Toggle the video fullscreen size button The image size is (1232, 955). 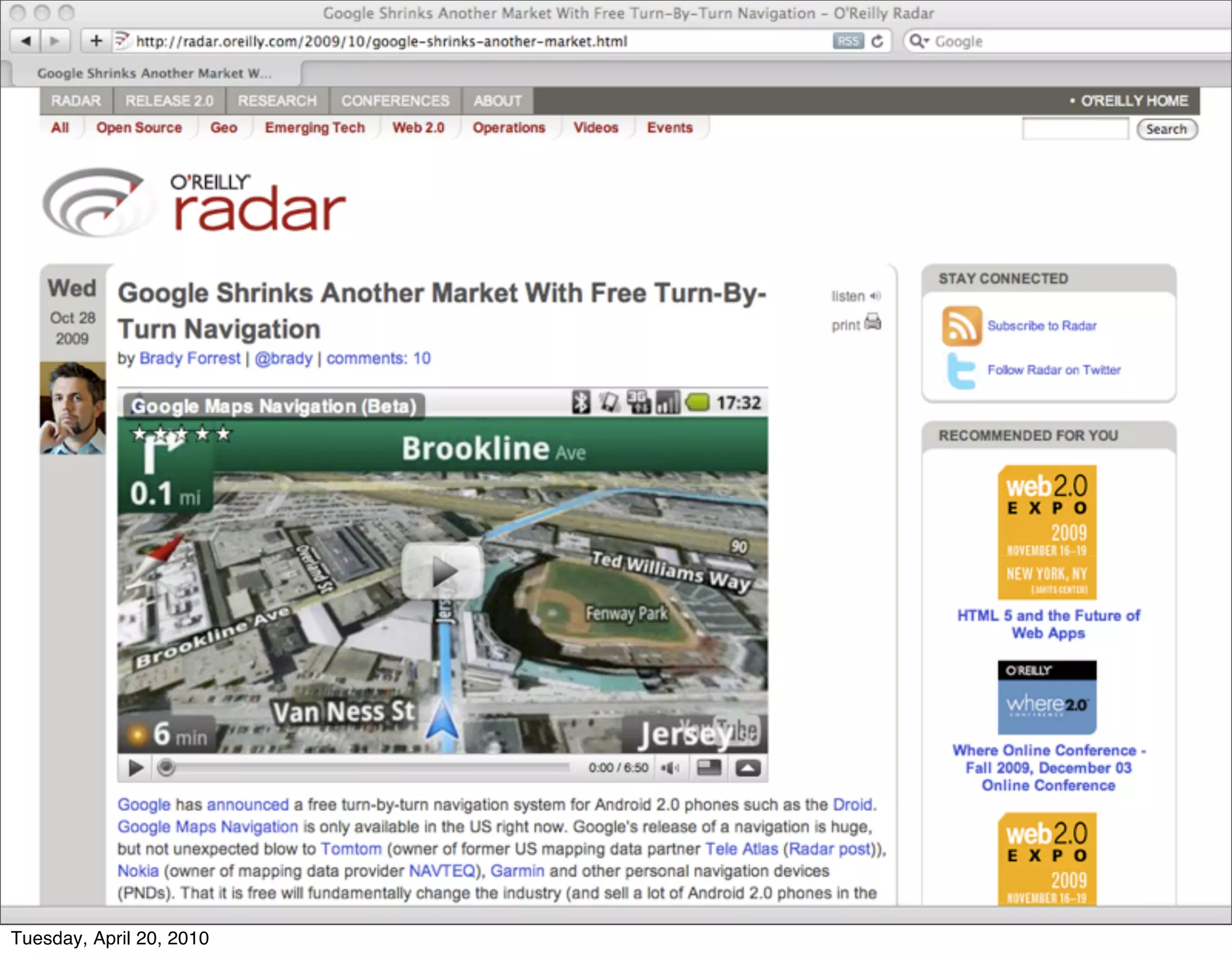point(709,768)
